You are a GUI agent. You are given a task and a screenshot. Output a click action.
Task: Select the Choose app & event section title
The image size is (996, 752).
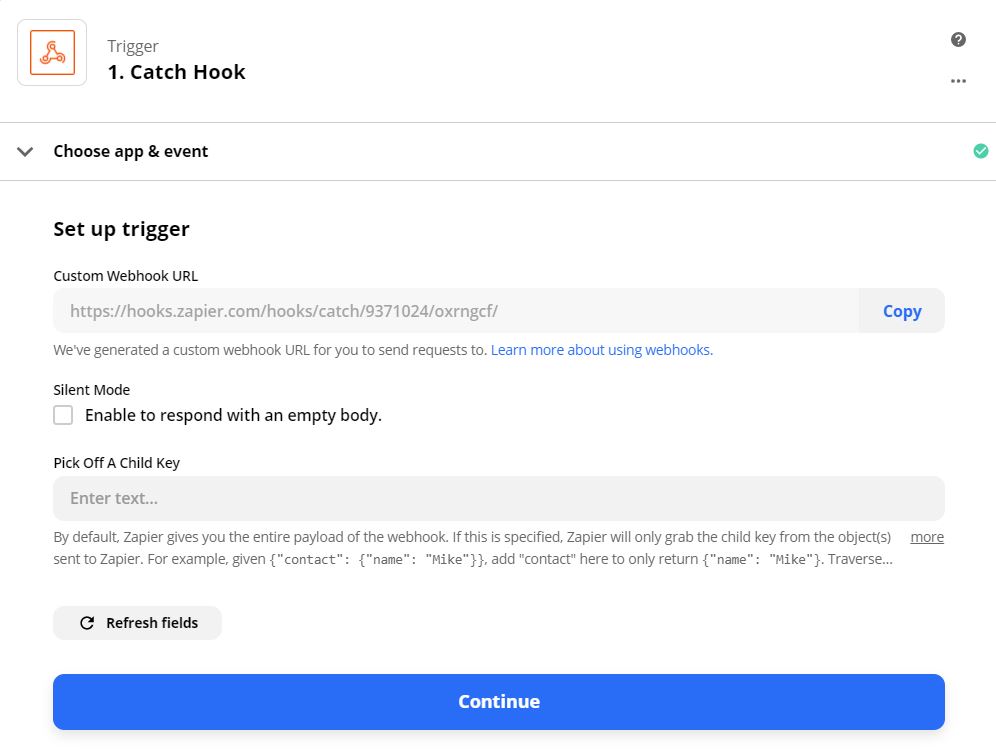(x=131, y=151)
